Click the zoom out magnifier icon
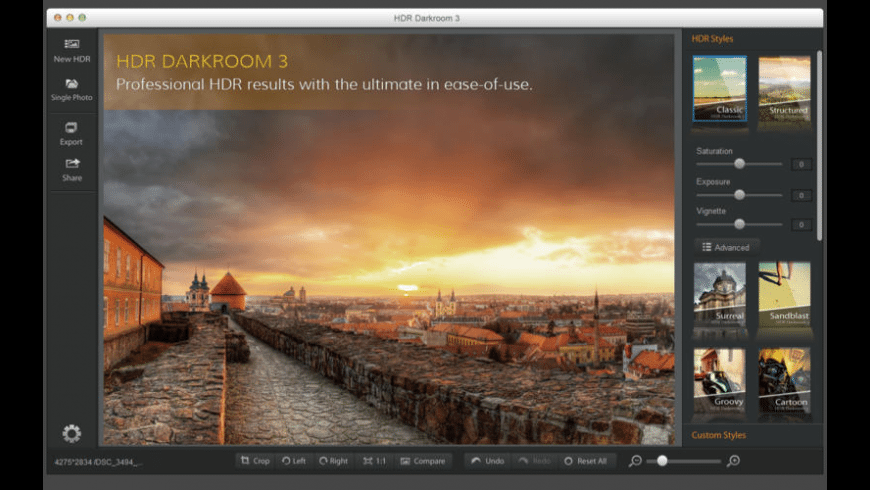870x490 pixels. 635,461
